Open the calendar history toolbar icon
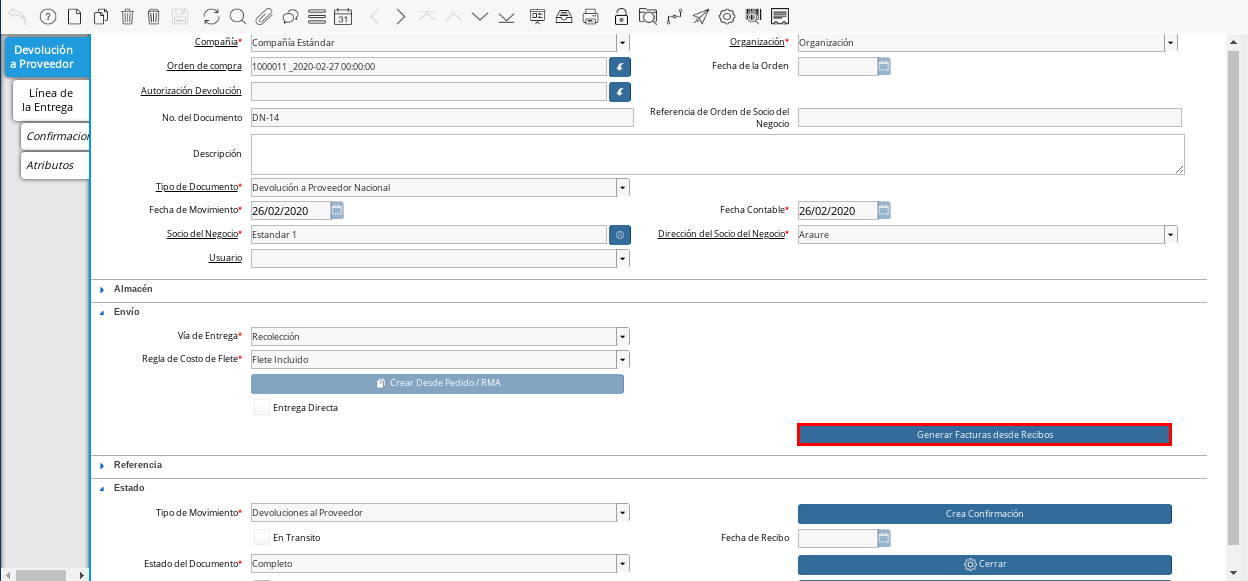 point(343,16)
